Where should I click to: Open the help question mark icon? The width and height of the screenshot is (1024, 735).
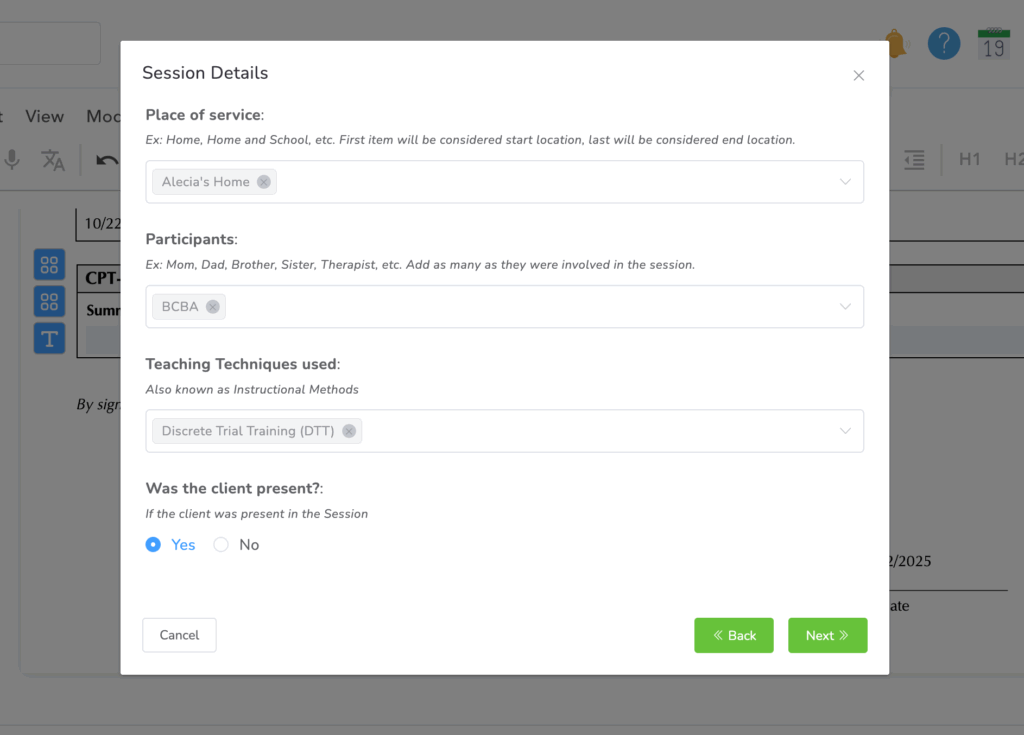(943, 44)
